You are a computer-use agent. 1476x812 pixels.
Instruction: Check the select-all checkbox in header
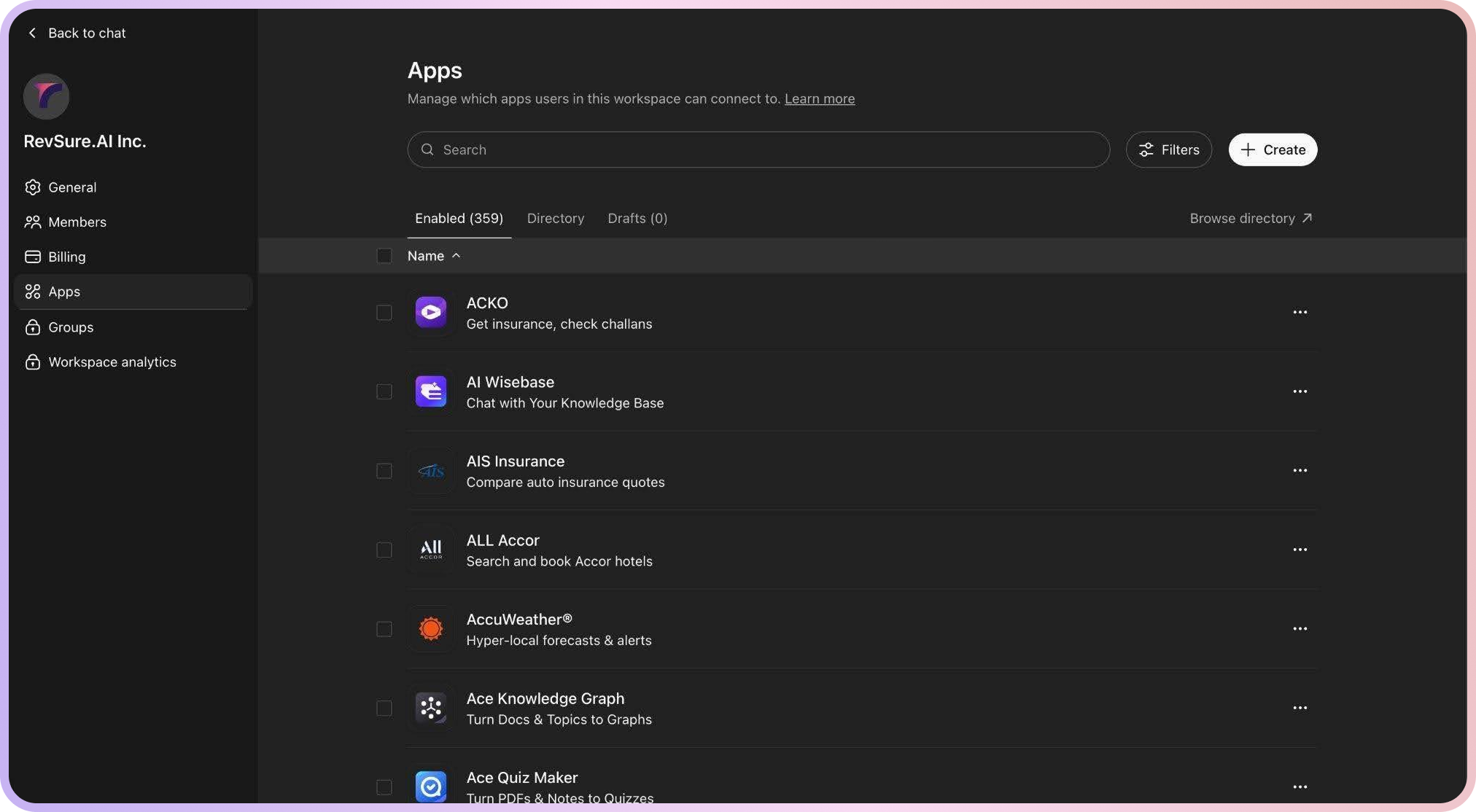tap(384, 256)
